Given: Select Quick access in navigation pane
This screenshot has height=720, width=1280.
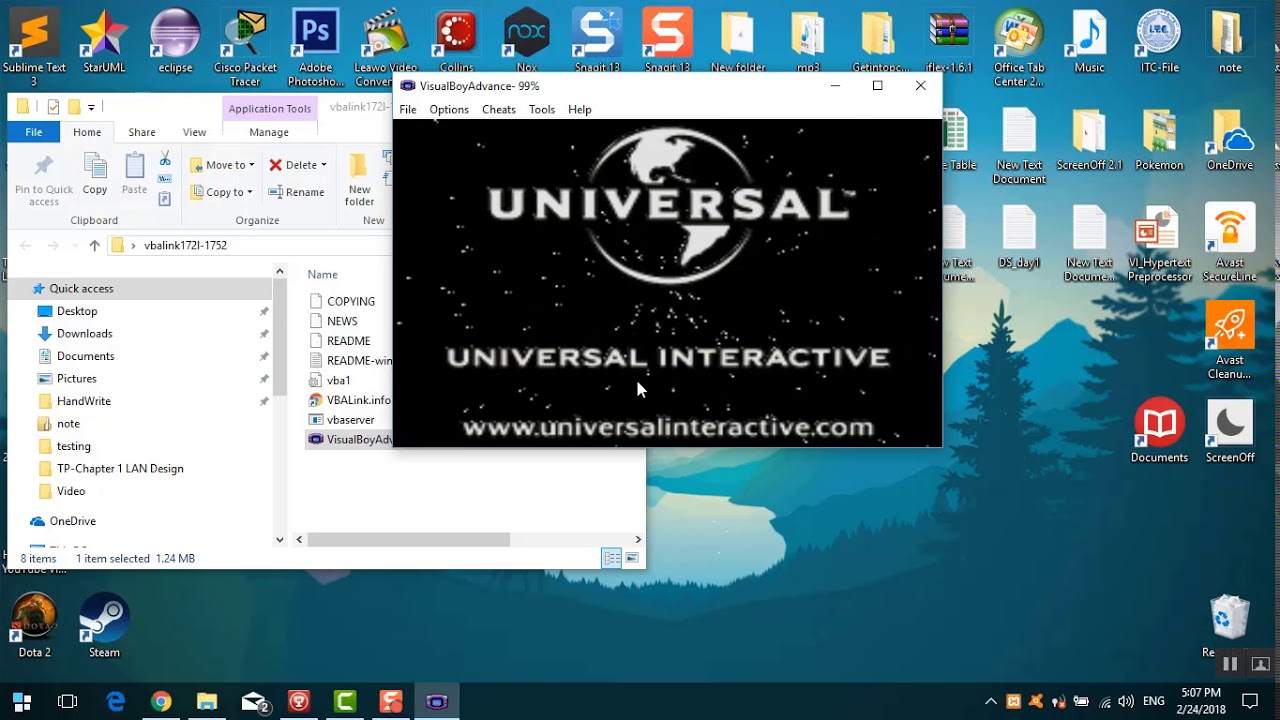Looking at the screenshot, I should pos(81,288).
